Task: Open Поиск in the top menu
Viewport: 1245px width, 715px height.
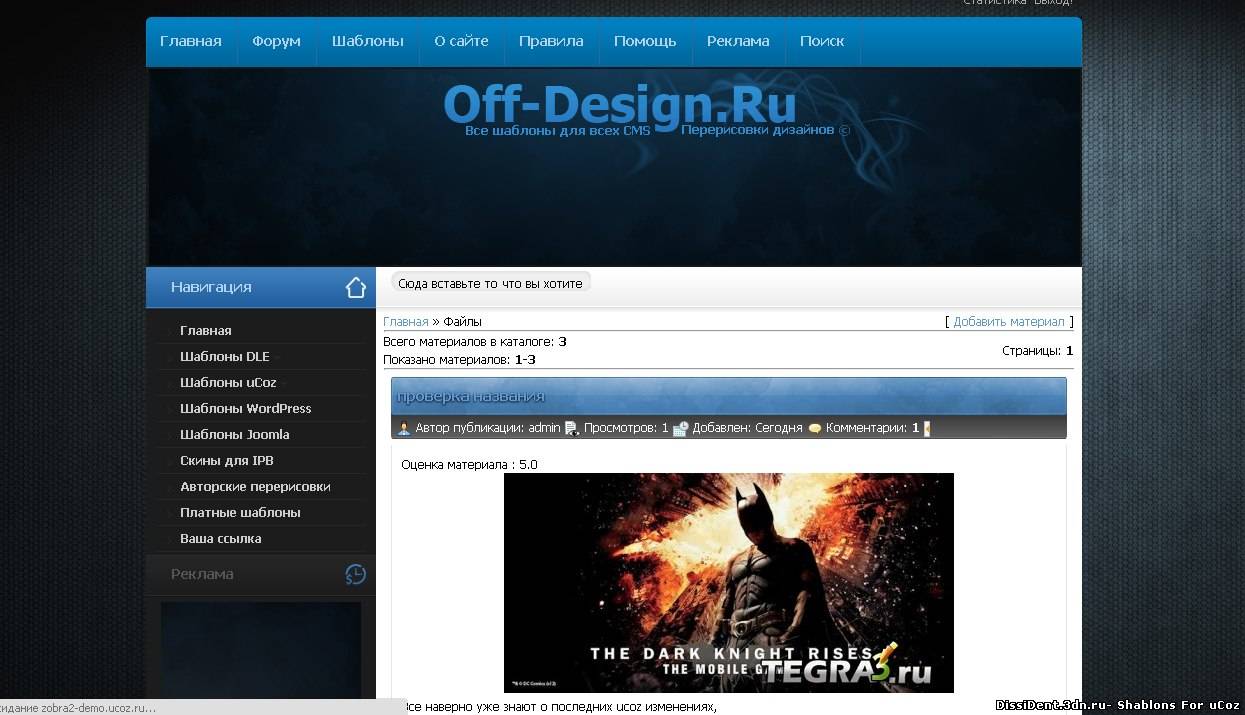Action: [x=822, y=41]
